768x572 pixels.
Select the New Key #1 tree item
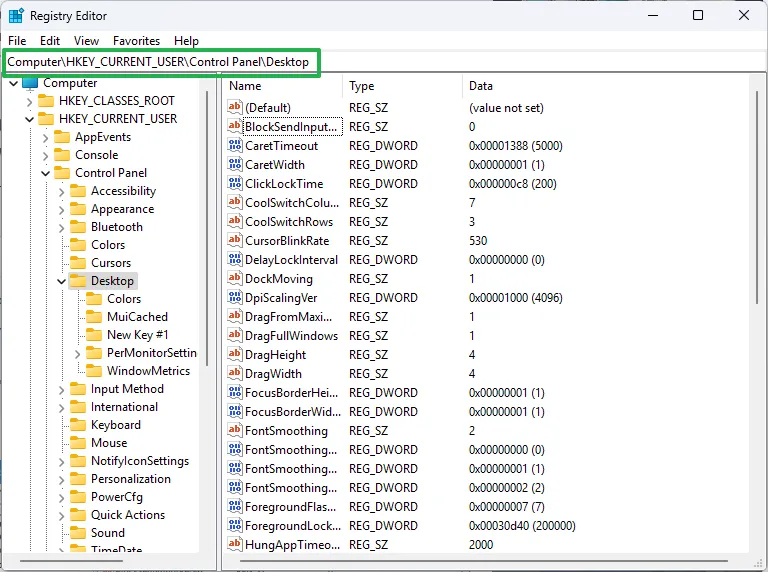(137, 335)
